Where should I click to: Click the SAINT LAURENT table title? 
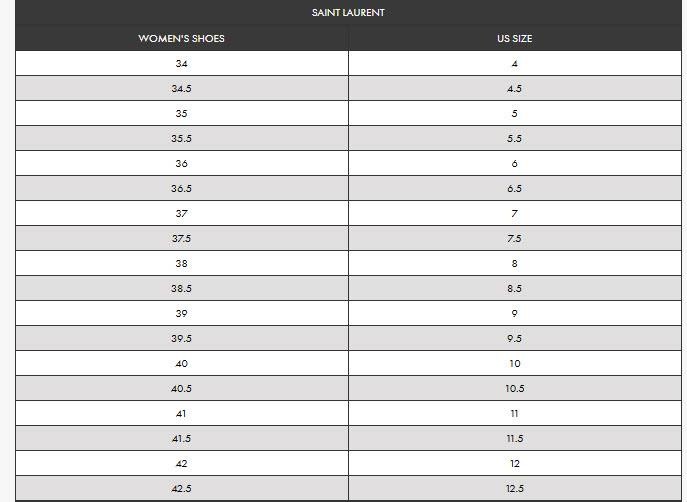[x=348, y=13]
